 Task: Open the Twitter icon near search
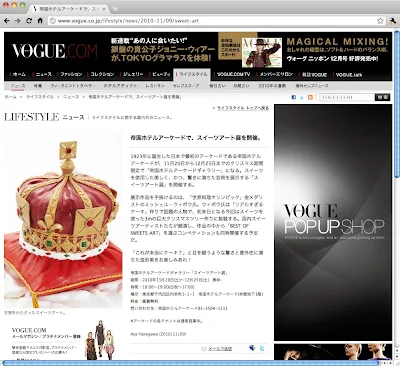tap(302, 97)
